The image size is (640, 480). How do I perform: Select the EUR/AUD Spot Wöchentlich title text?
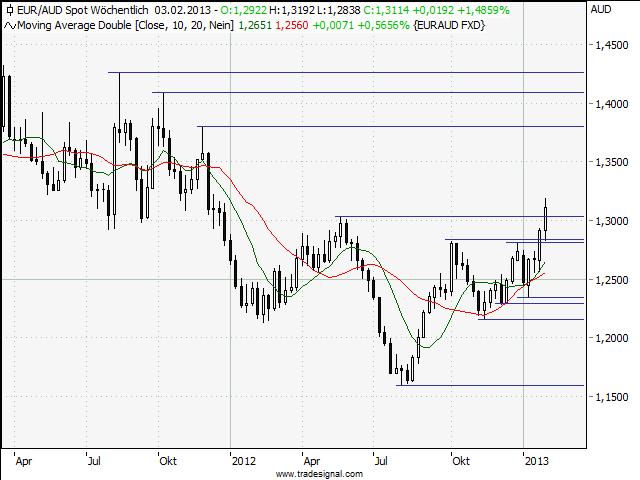click(83, 10)
